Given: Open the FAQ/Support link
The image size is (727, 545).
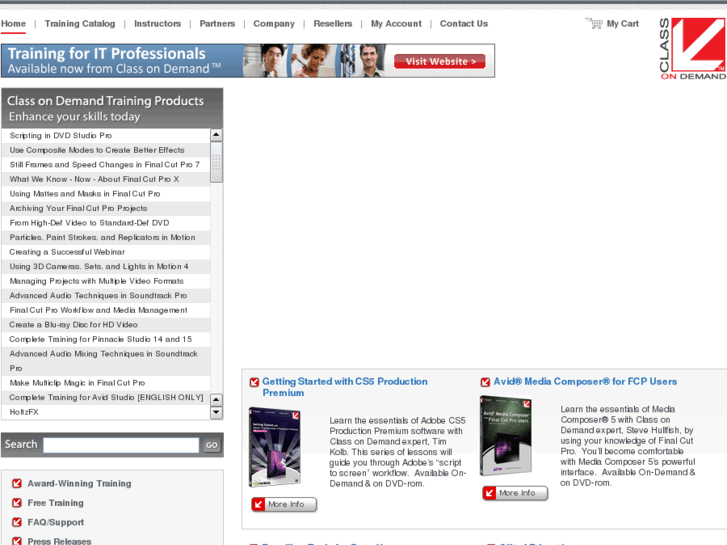Looking at the screenshot, I should coord(56,522).
